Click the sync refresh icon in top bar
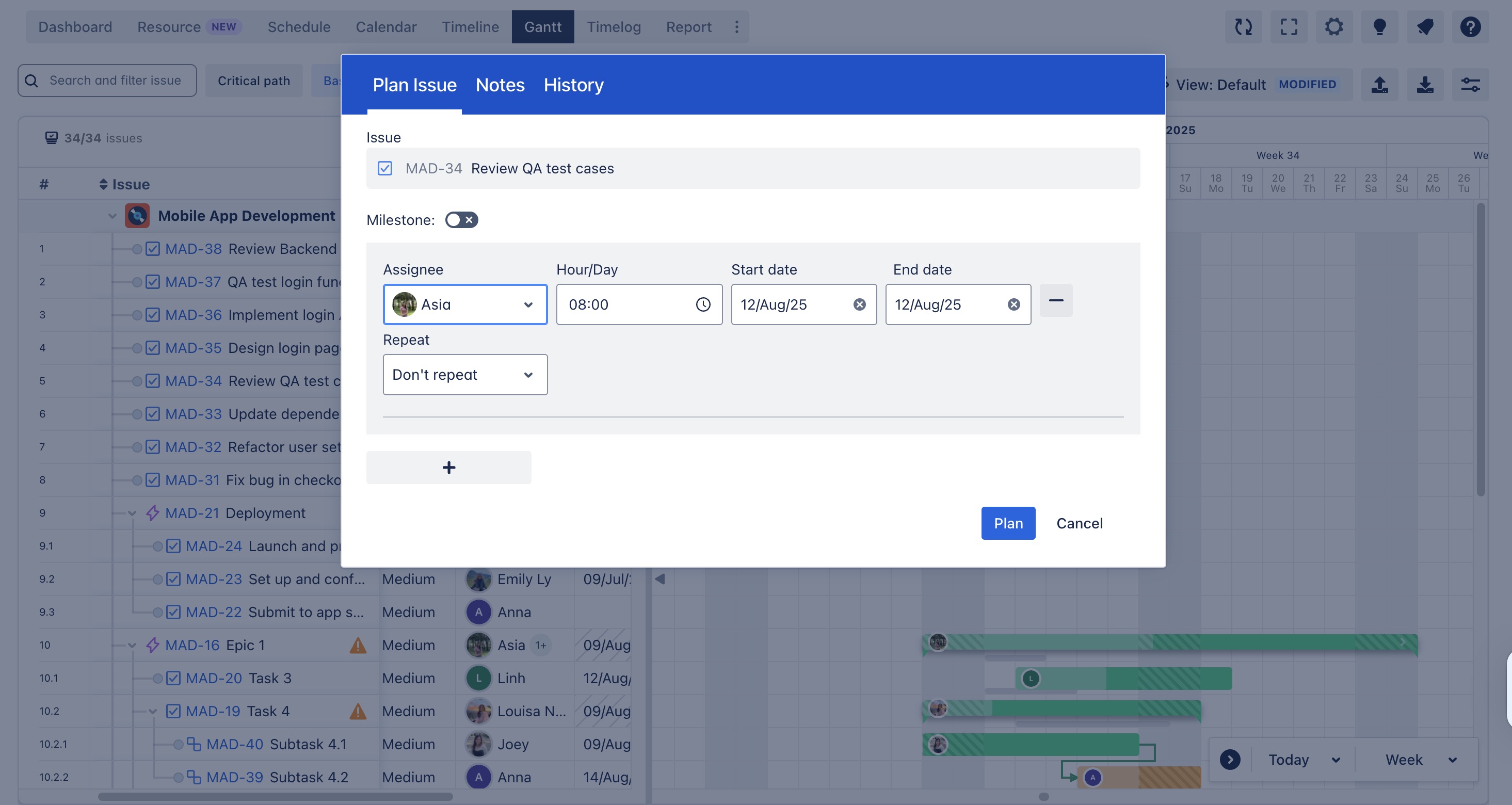 (1243, 26)
